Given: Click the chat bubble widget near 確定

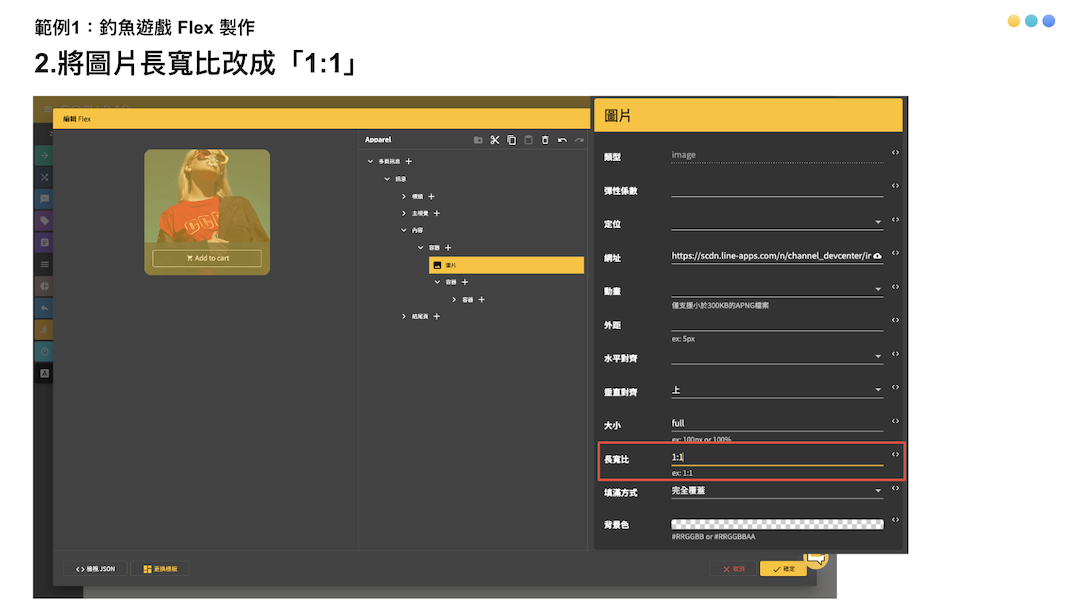Looking at the screenshot, I should pyautogui.click(x=816, y=558).
